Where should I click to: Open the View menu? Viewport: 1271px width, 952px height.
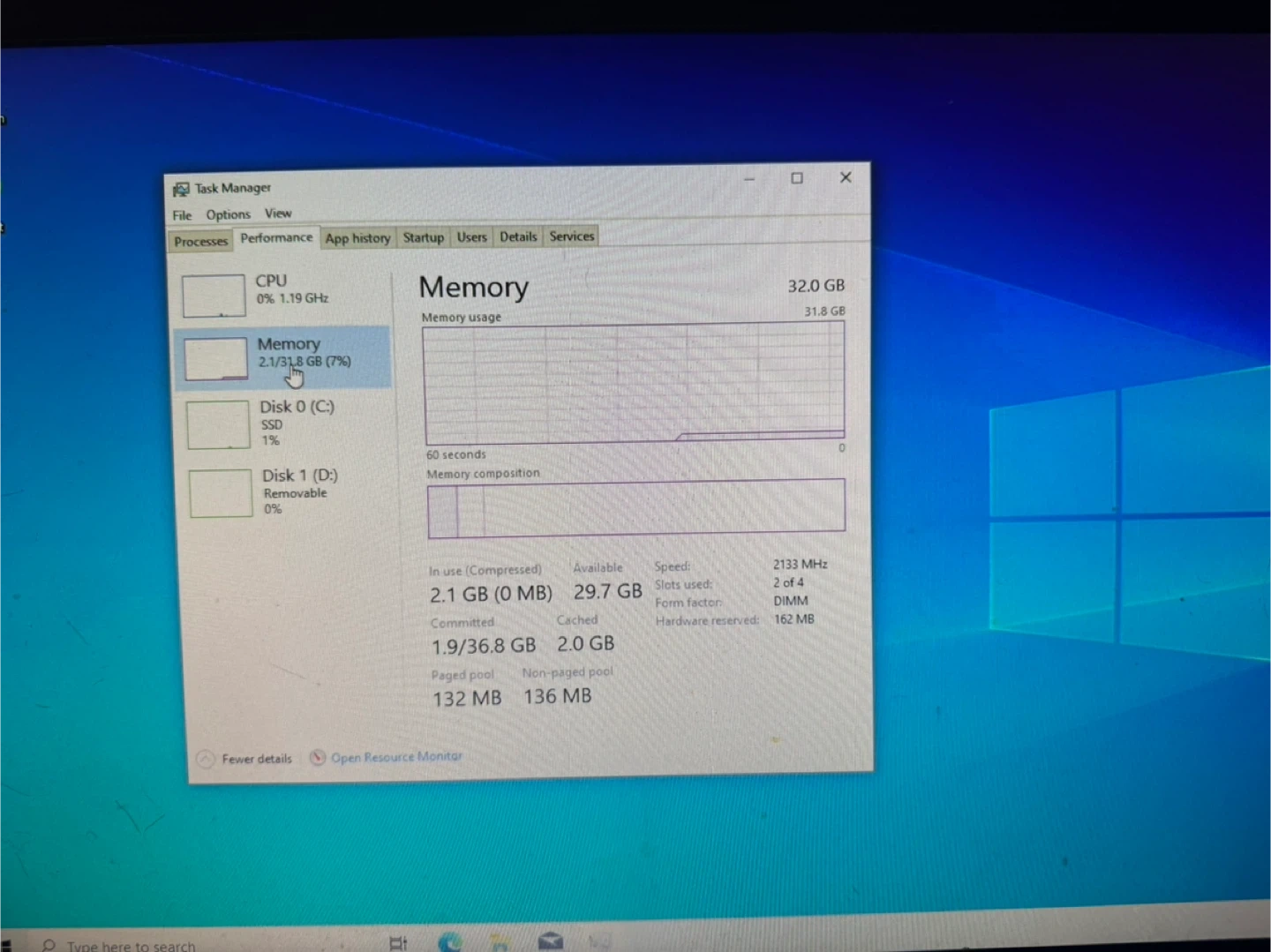tap(278, 214)
